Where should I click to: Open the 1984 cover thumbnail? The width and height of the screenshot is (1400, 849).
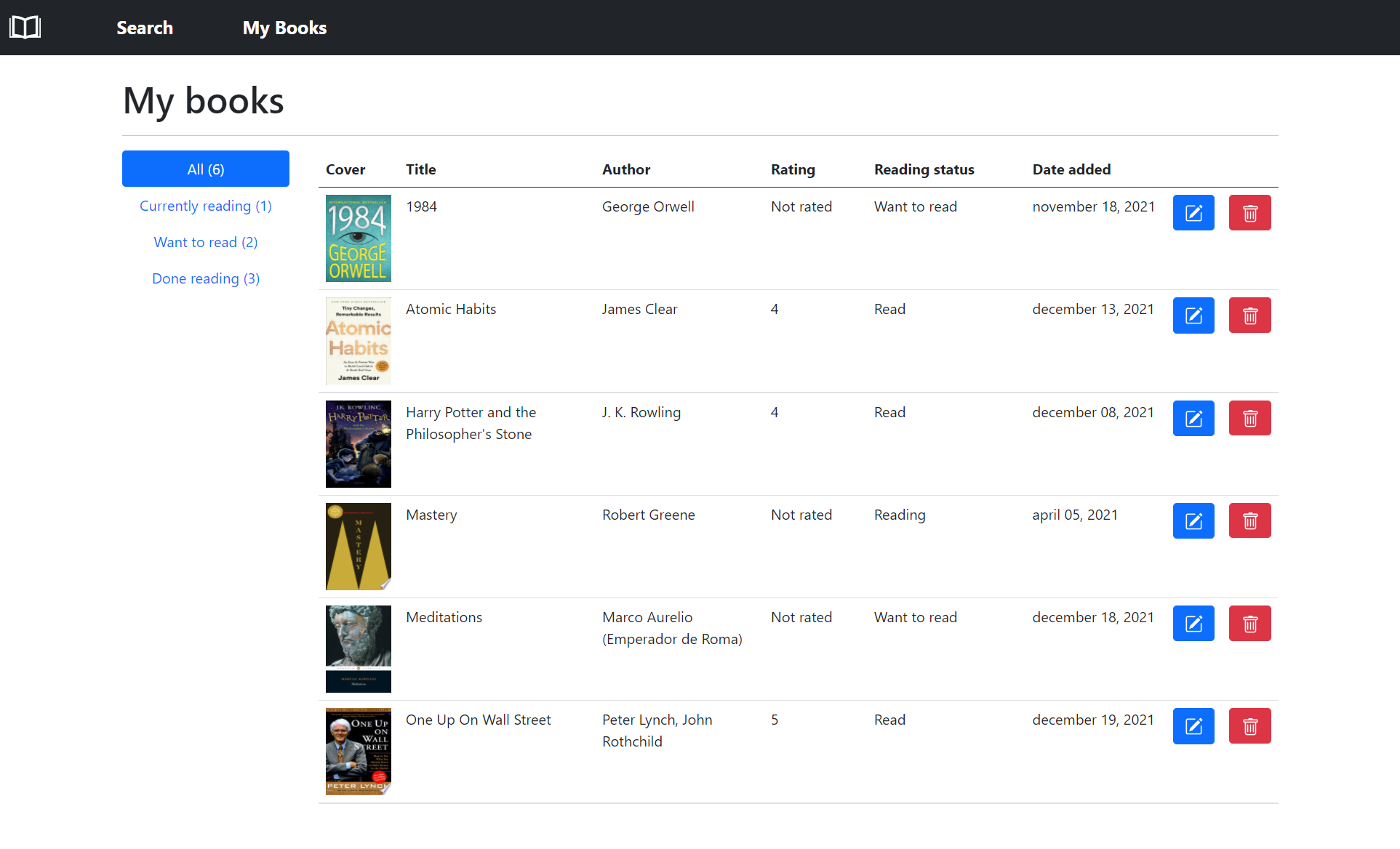point(358,238)
